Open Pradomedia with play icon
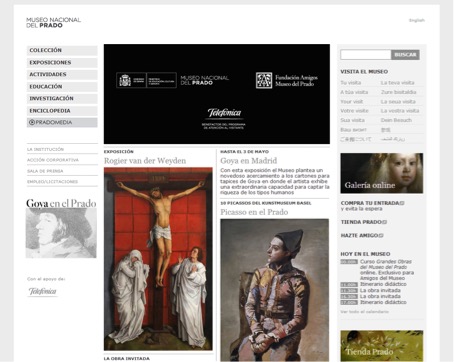Viewport: 454px width, 362px height. [x=62, y=122]
